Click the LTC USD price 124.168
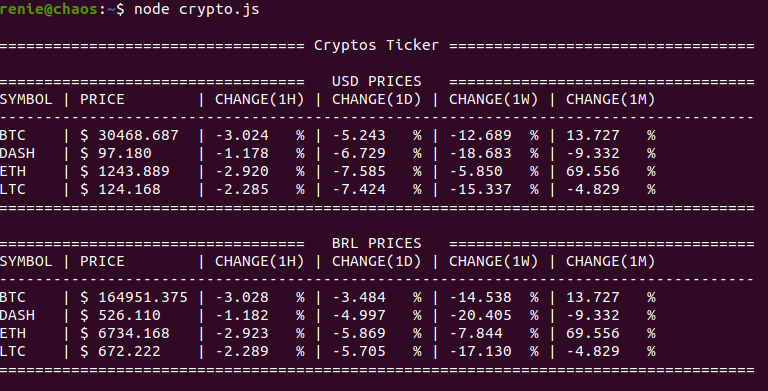This screenshot has width=768, height=391. coord(129,190)
